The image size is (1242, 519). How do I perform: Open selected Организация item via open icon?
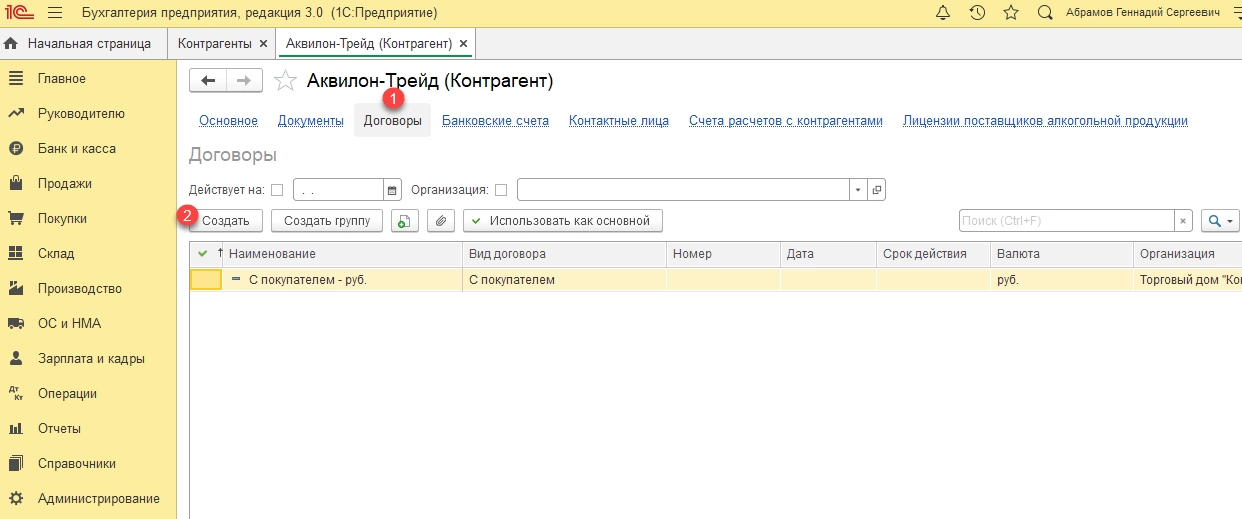click(x=876, y=190)
